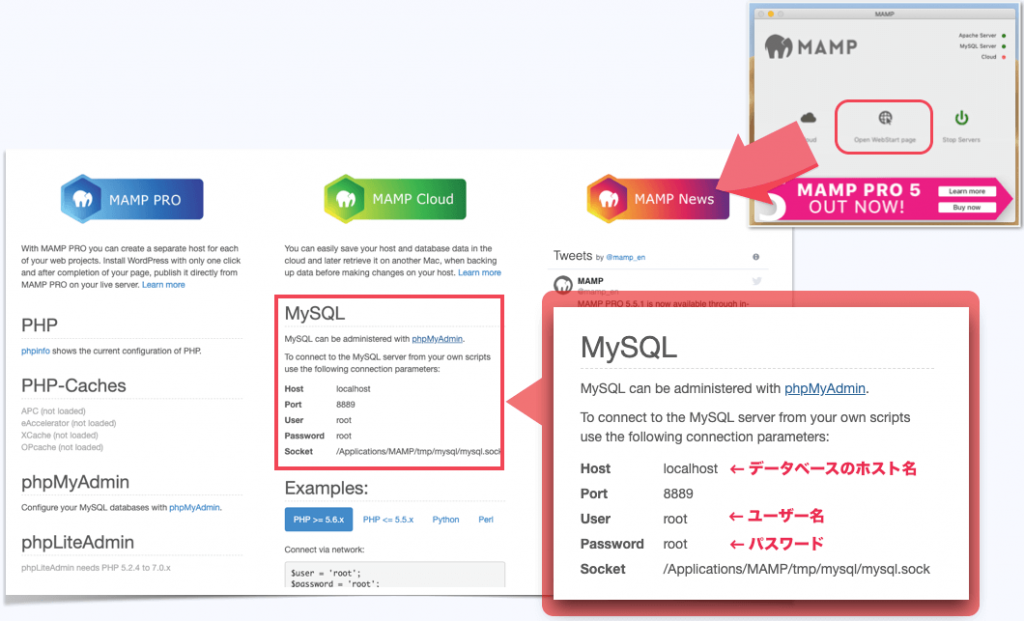Click 'phpLiteAdmin needs PHP 5.2.4 to 7.0.x' text
The image size is (1024, 621).
(96, 568)
